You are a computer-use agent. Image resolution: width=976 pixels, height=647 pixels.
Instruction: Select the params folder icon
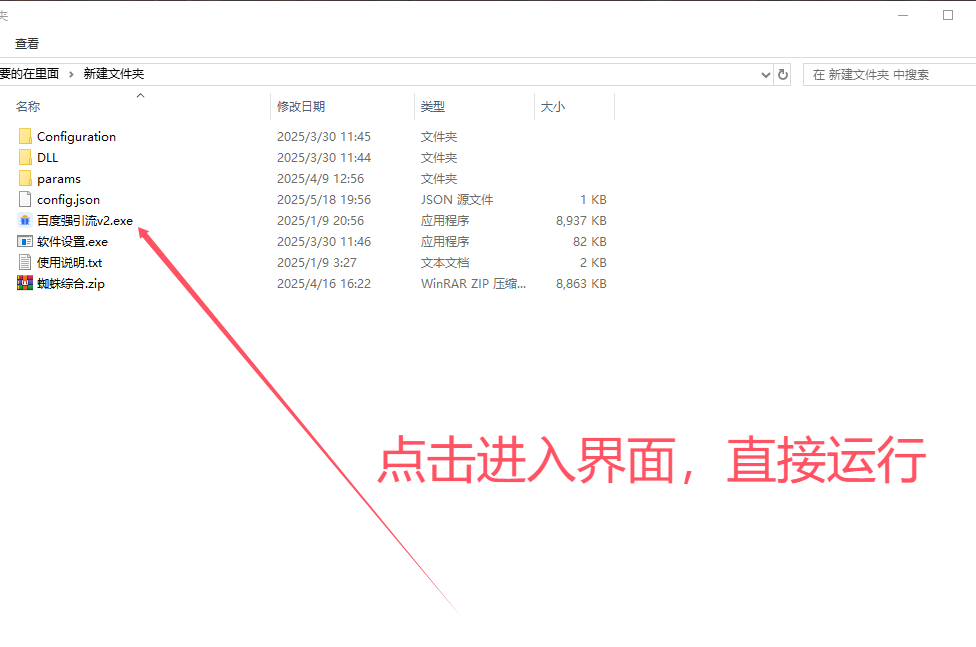click(x=25, y=179)
